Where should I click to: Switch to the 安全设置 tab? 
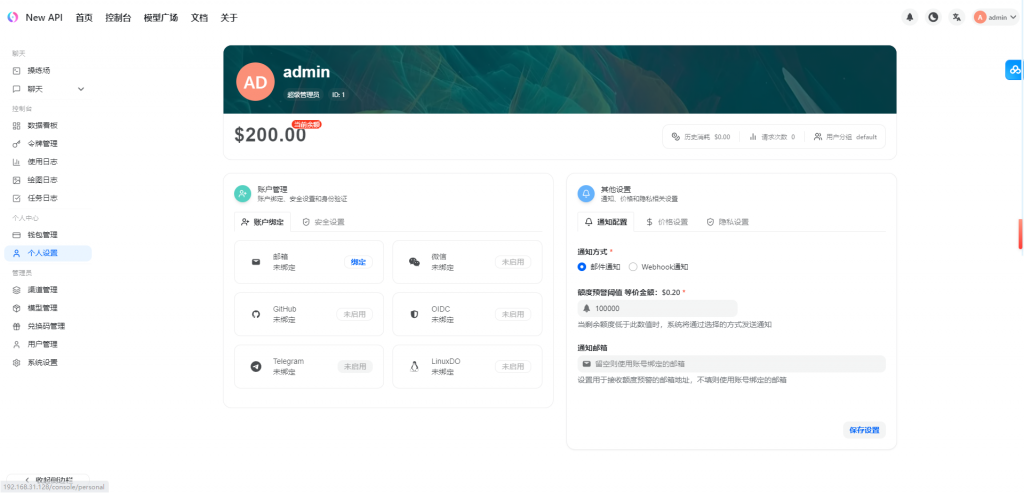pyautogui.click(x=323, y=222)
